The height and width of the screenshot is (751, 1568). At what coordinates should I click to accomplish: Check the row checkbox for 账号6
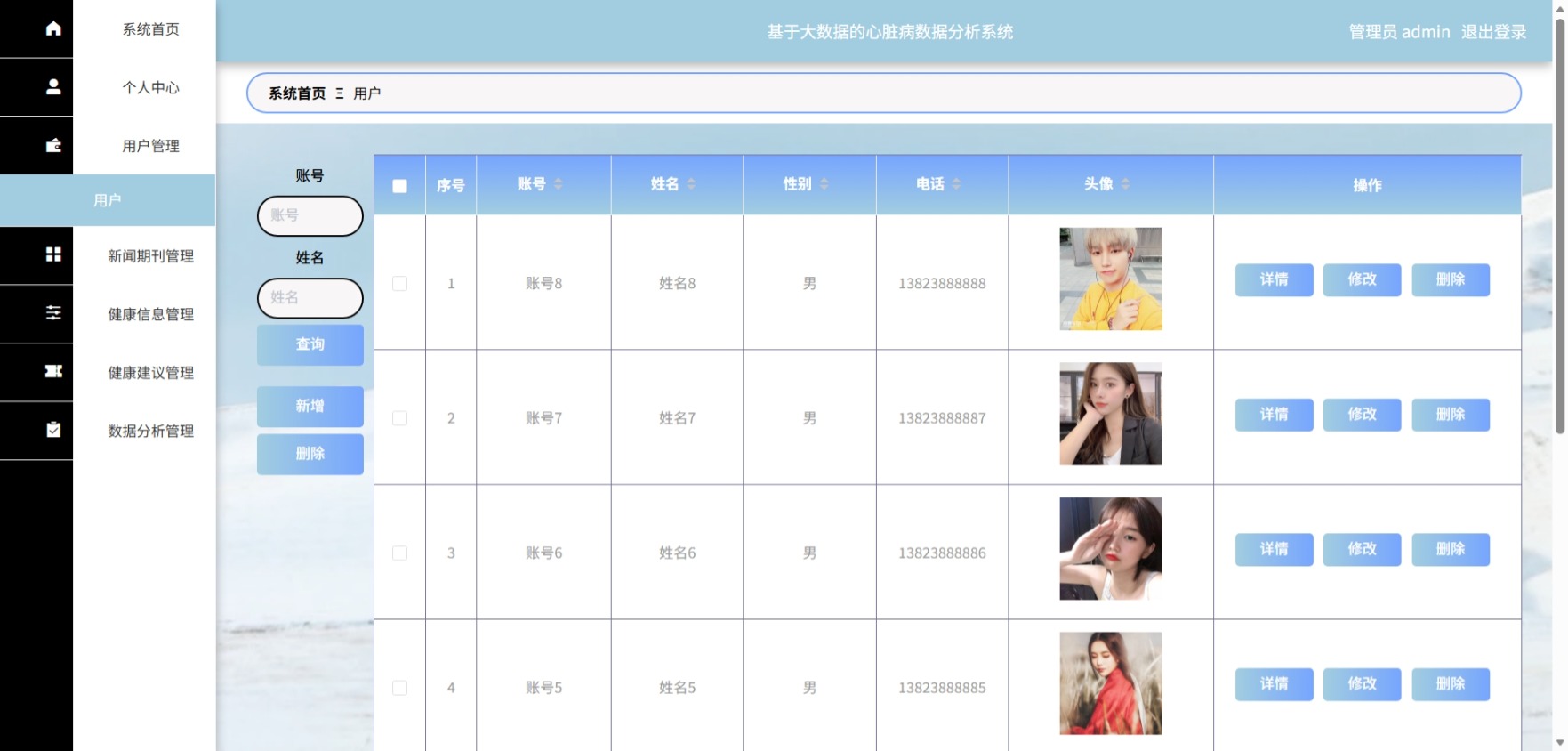point(399,553)
